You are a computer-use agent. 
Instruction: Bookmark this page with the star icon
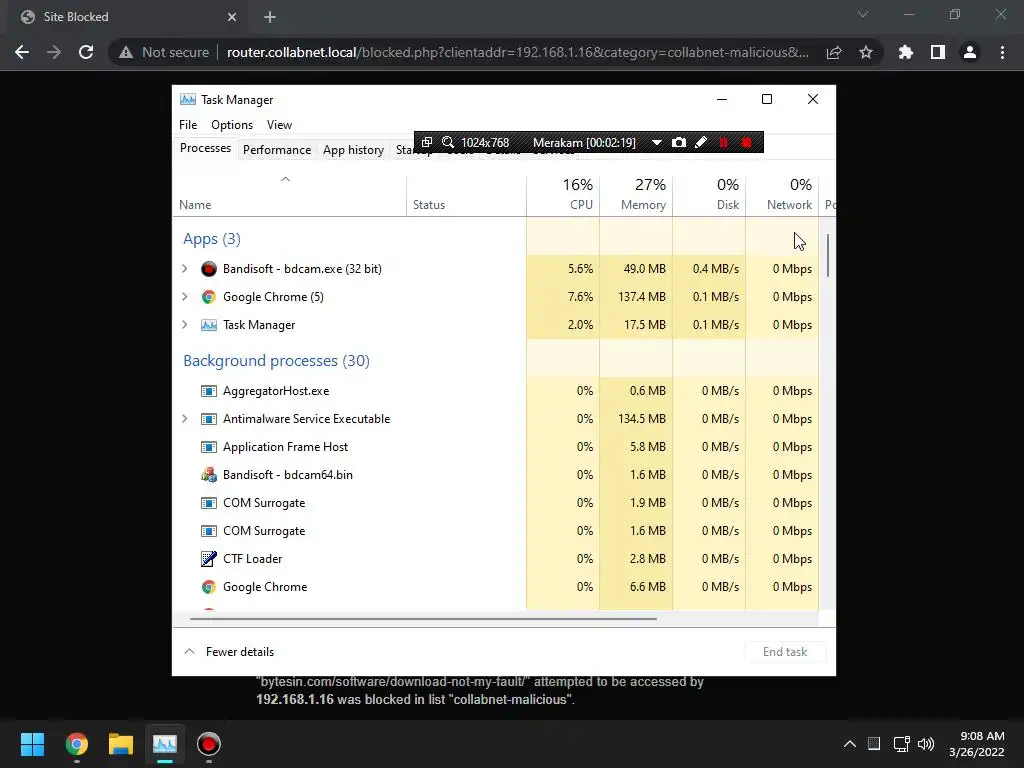click(866, 52)
